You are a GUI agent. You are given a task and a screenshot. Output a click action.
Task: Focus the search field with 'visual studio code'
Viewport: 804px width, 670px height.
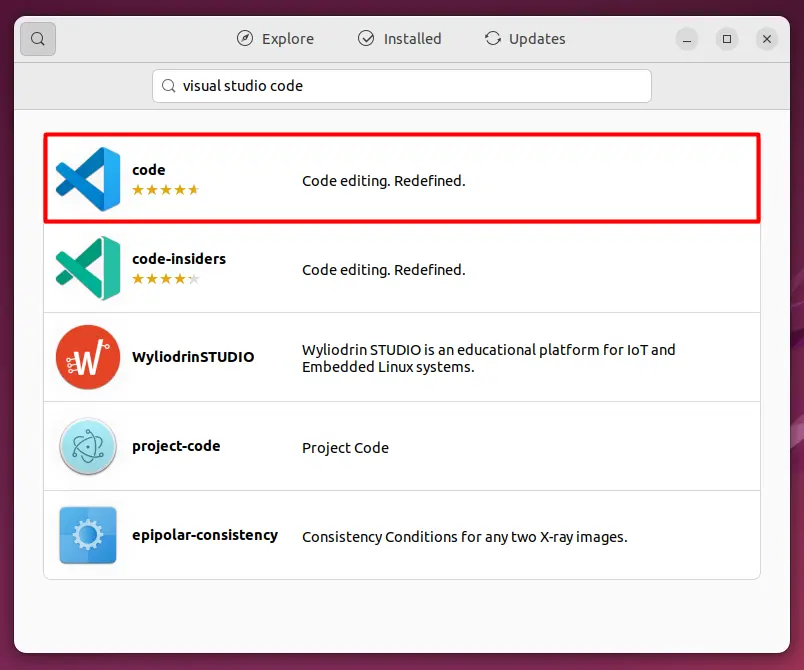[402, 86]
